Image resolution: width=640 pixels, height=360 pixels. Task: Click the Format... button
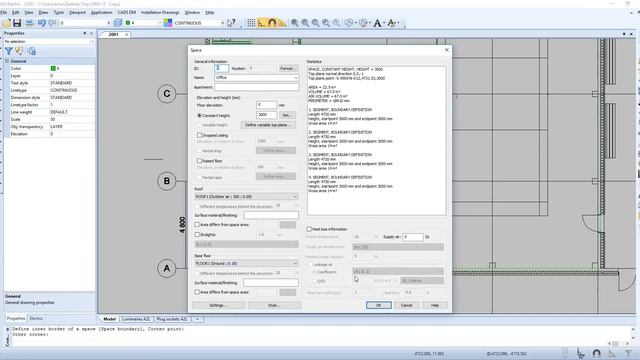(288, 68)
